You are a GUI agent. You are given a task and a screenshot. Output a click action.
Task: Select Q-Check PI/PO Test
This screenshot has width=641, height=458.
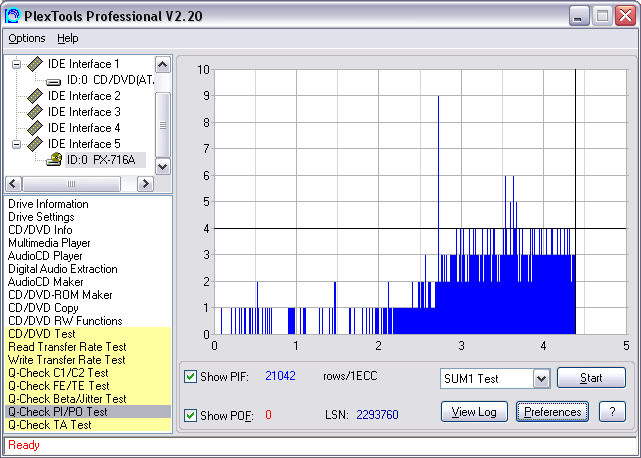[88, 412]
